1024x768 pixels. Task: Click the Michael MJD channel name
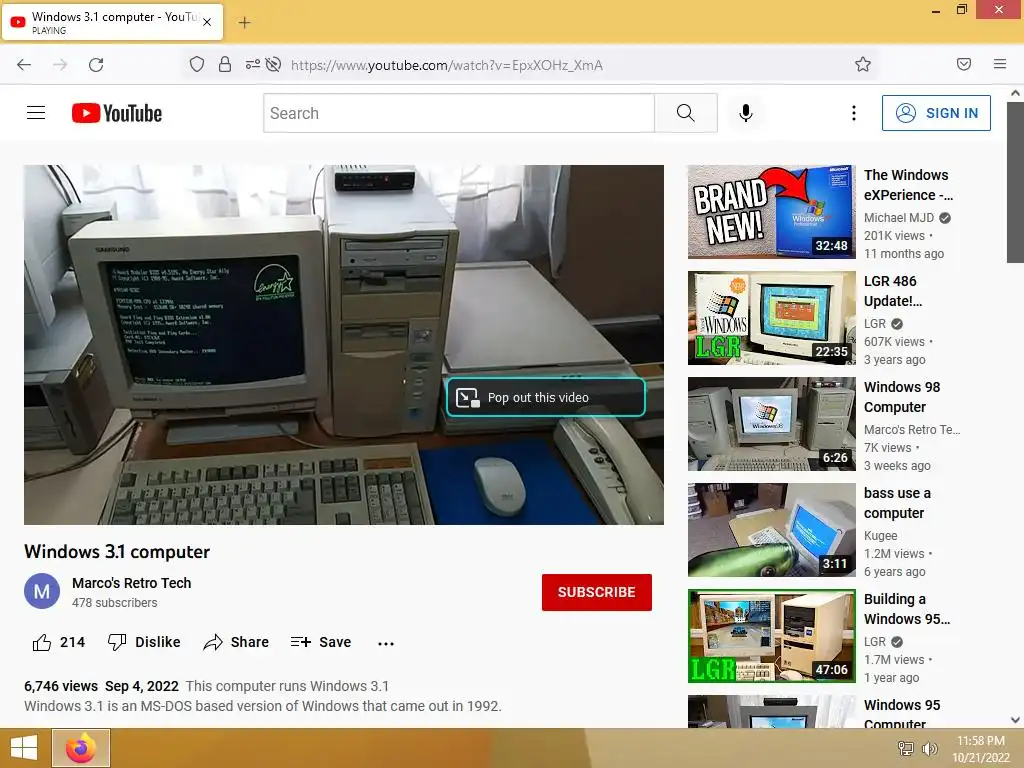click(x=899, y=217)
